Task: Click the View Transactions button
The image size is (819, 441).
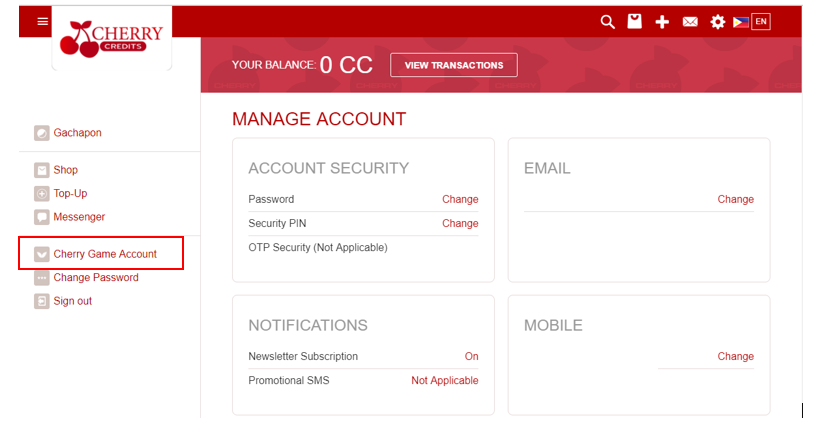Action: coord(454,65)
